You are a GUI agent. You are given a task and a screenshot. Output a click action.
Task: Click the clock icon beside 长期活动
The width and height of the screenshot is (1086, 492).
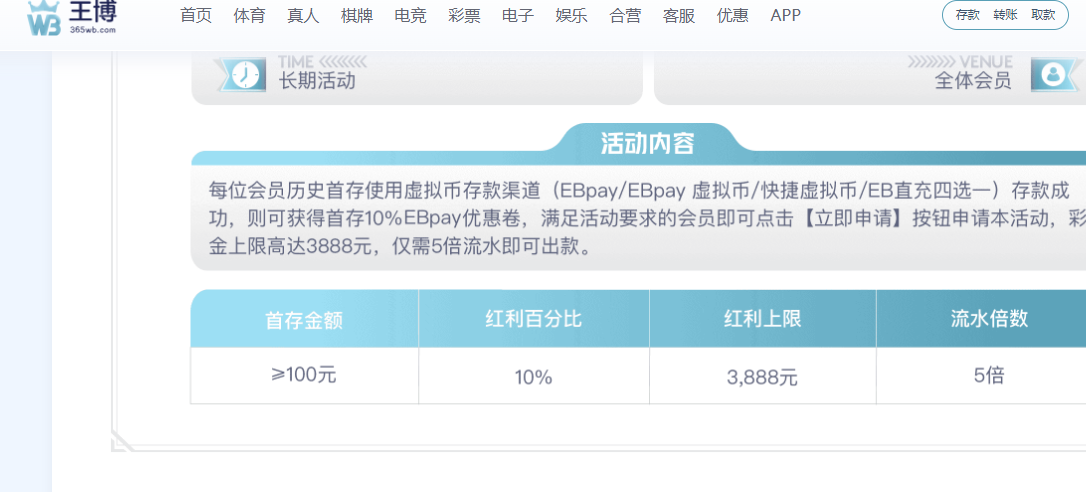click(x=241, y=75)
